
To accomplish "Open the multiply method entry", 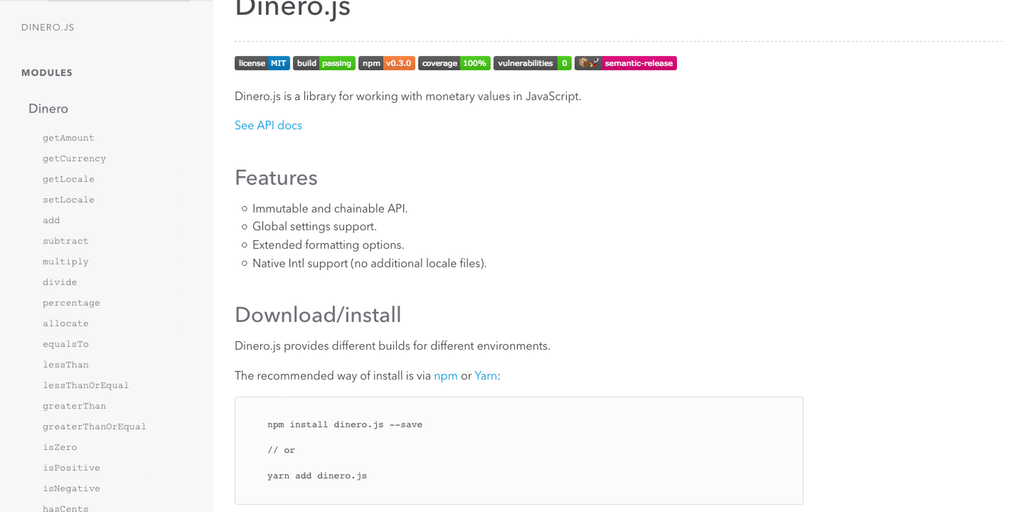I will pos(65,262).
